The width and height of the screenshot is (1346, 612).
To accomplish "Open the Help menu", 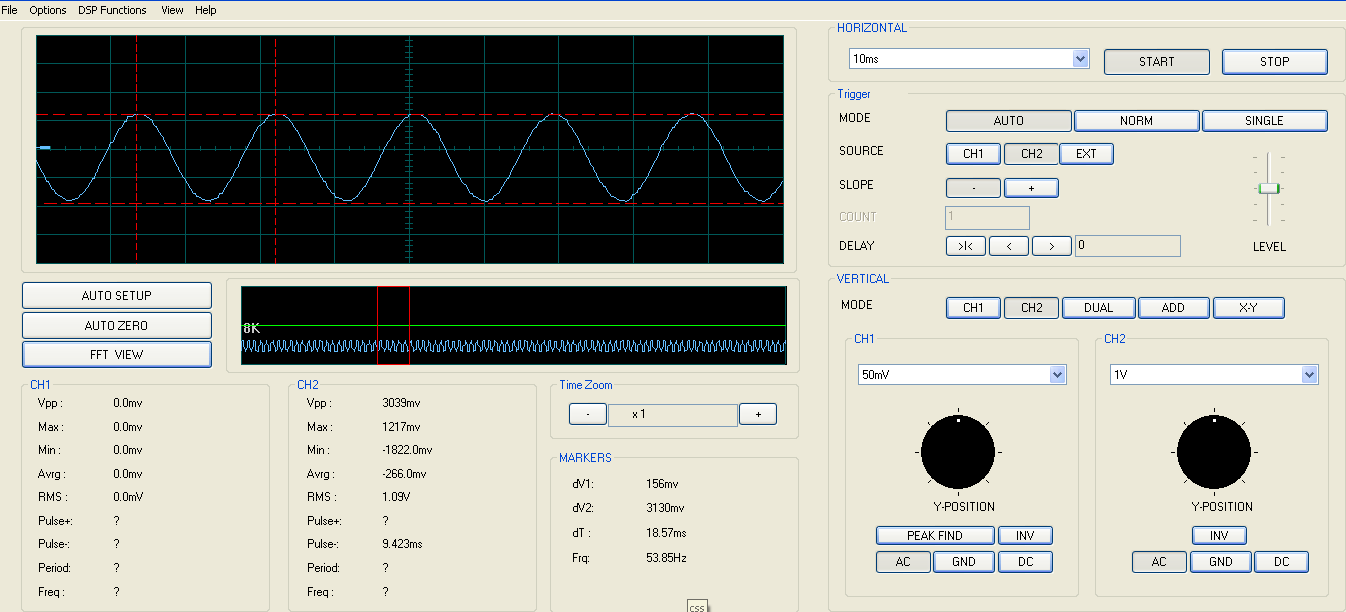I will tap(206, 10).
